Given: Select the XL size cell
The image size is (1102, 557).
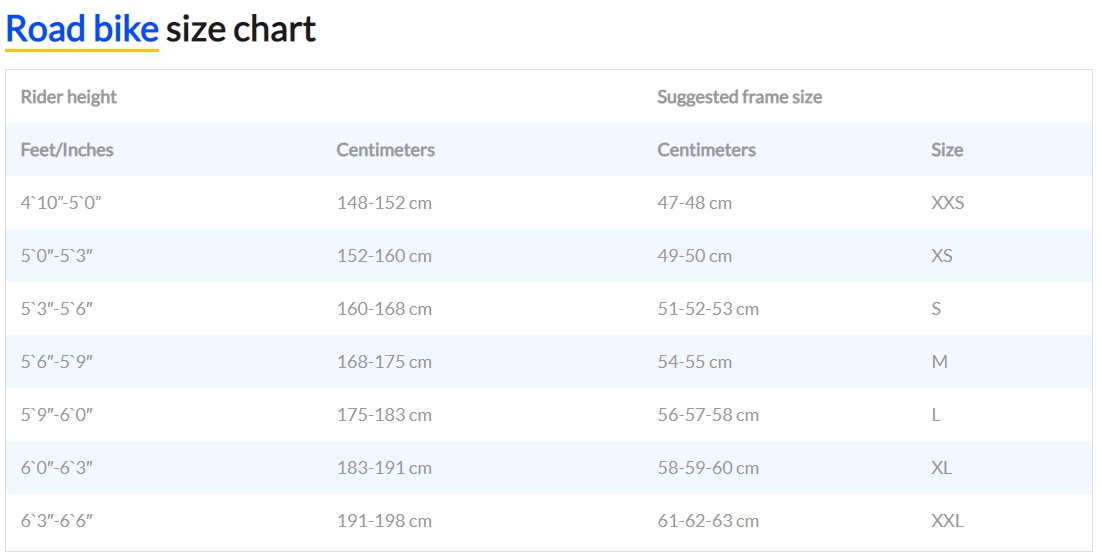Looking at the screenshot, I should click(x=941, y=468).
